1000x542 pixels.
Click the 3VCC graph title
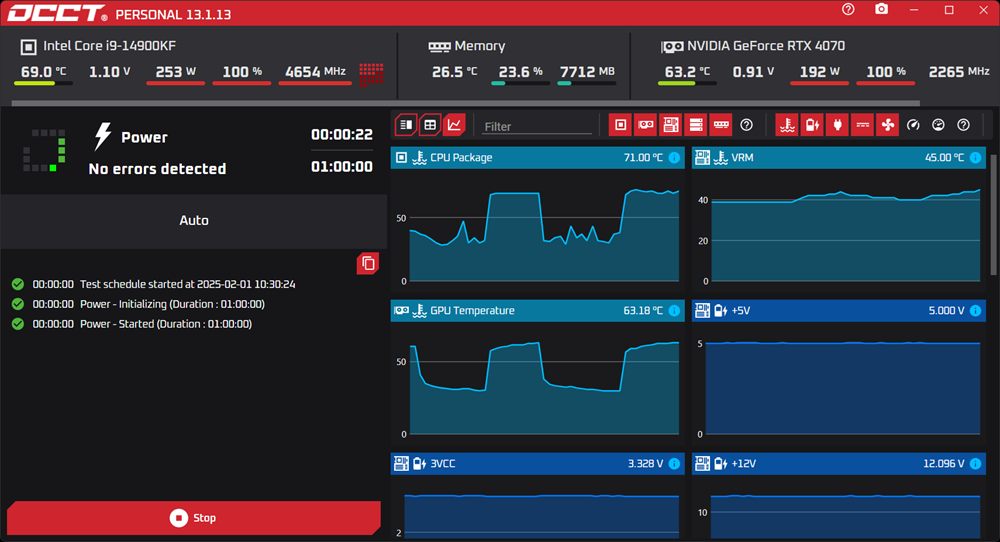(443, 464)
